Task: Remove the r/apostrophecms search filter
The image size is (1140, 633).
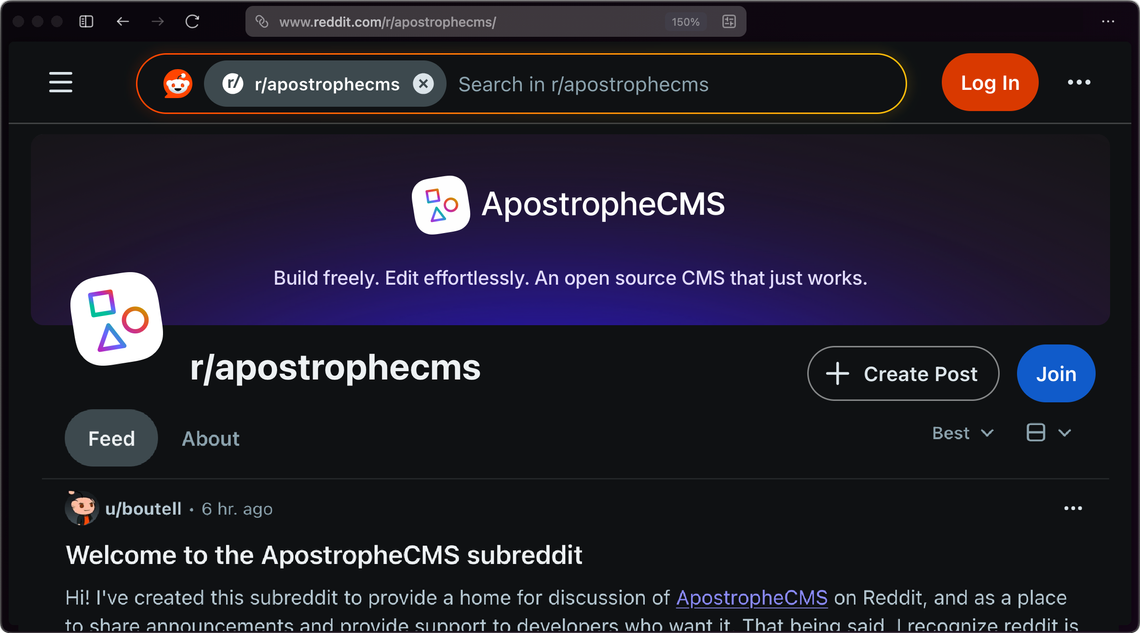Action: (423, 84)
